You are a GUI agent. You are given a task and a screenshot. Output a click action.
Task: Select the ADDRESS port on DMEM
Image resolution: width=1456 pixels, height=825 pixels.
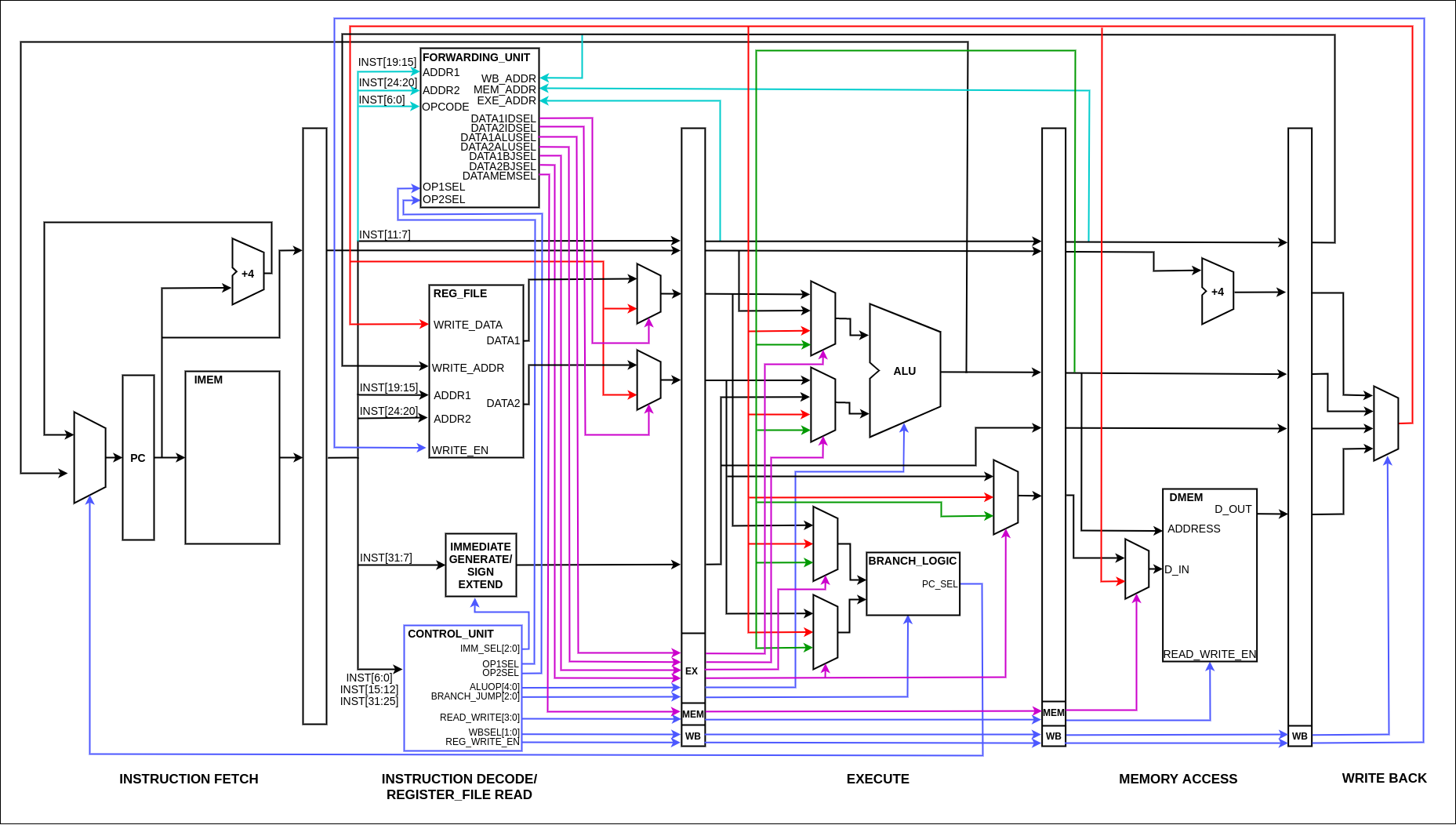pos(1194,529)
